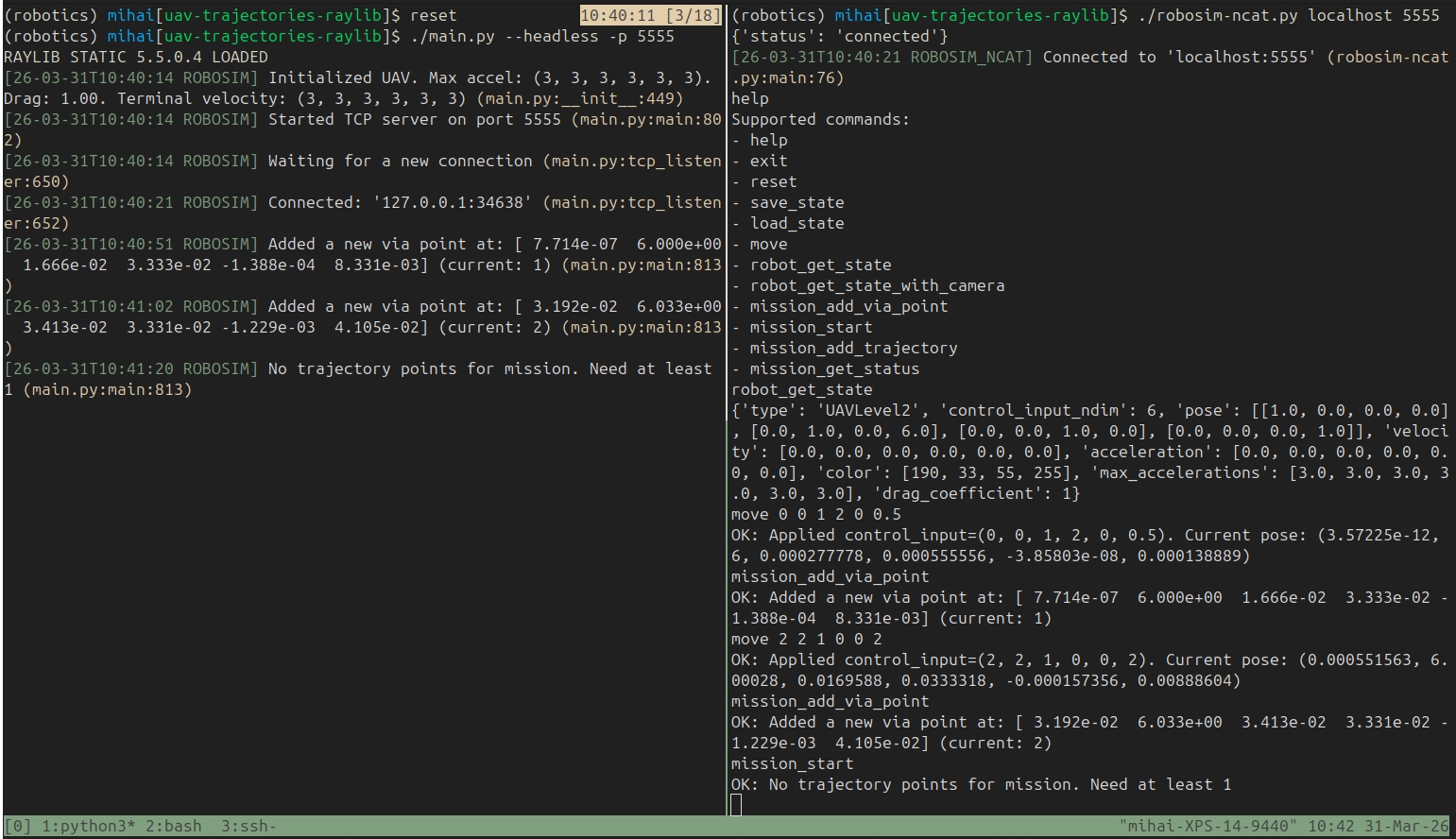This screenshot has height=839, width=1456.
Task: Switch to tmux window 2:bash
Action: pyautogui.click(x=173, y=826)
